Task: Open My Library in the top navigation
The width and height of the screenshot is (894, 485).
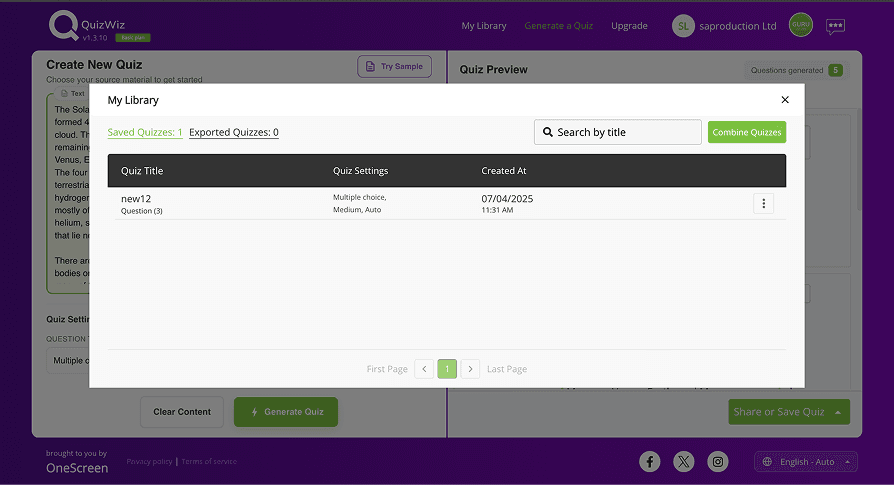Action: [x=484, y=26]
